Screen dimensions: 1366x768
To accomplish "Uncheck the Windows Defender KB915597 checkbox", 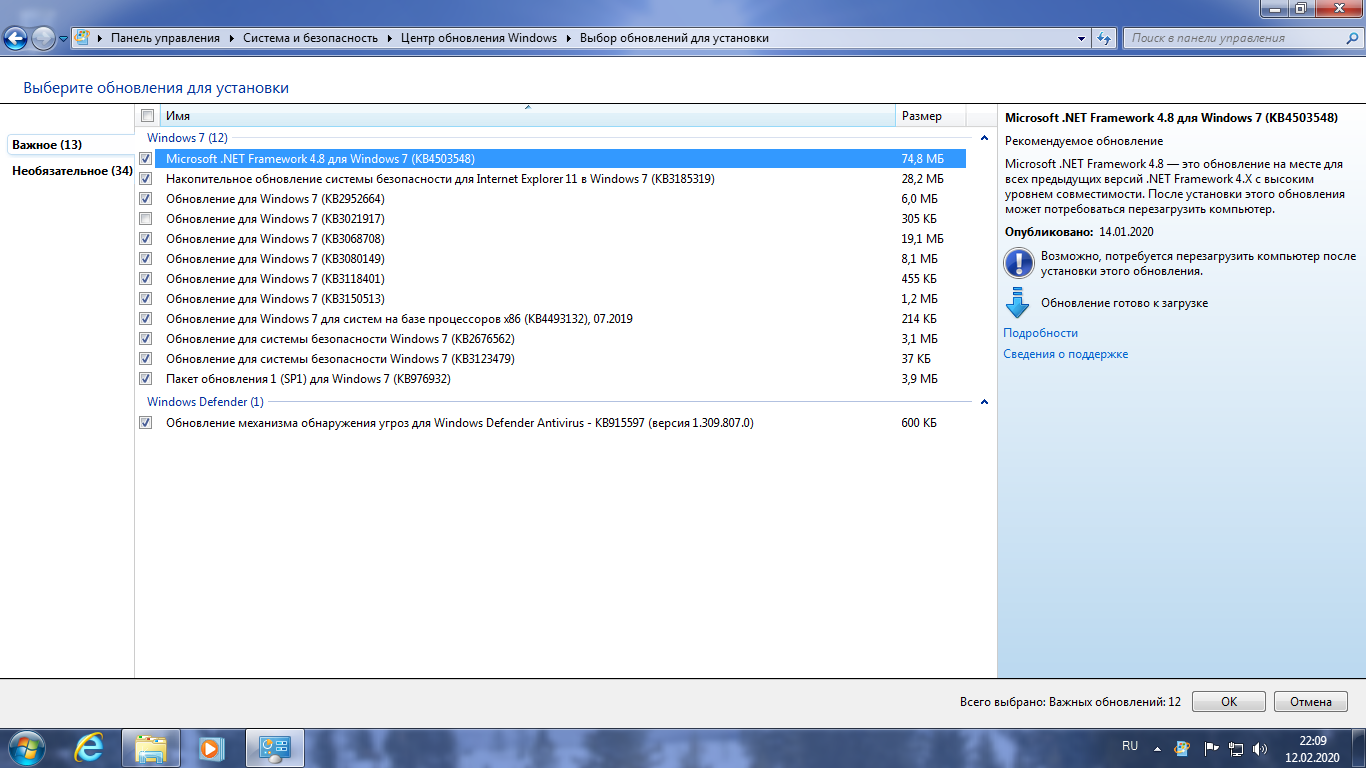I will pyautogui.click(x=146, y=423).
